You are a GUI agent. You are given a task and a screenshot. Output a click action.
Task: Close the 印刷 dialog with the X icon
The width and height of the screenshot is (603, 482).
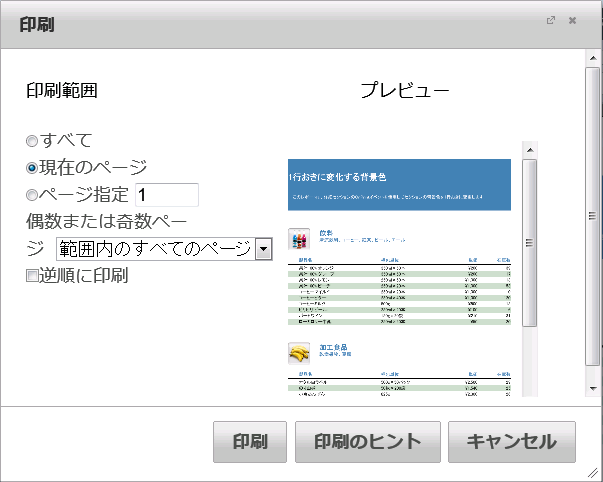573,20
